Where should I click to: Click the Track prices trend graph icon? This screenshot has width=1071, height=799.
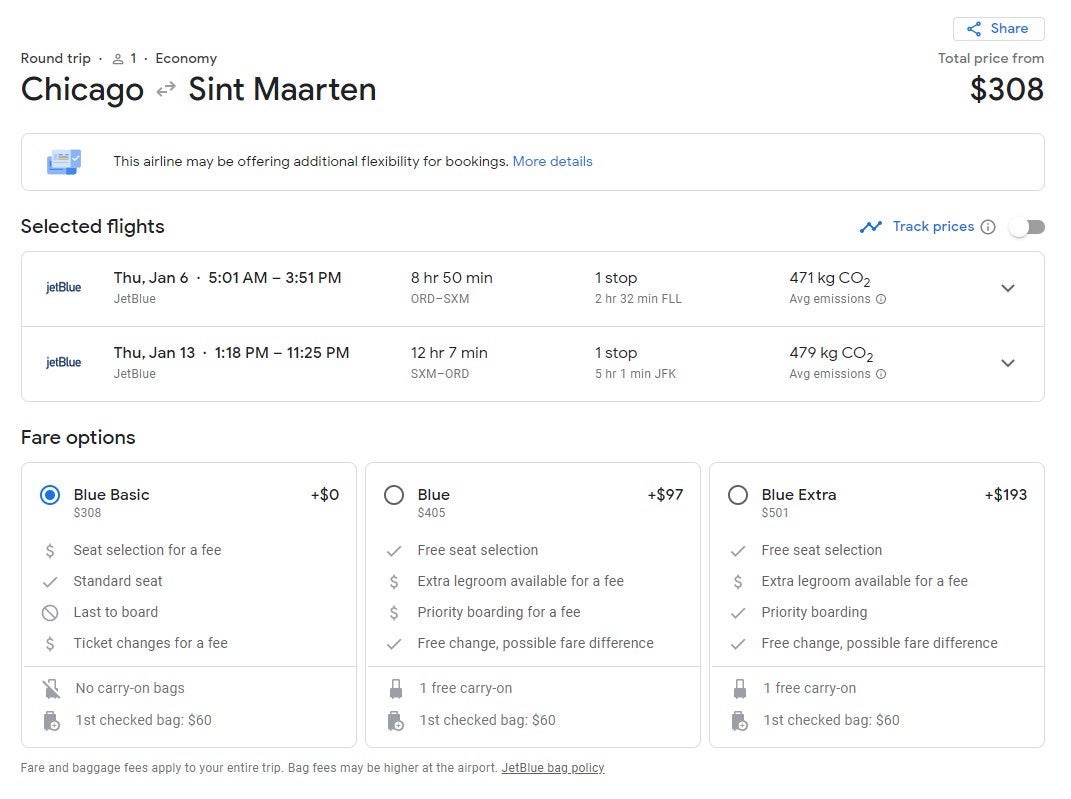(x=870, y=227)
